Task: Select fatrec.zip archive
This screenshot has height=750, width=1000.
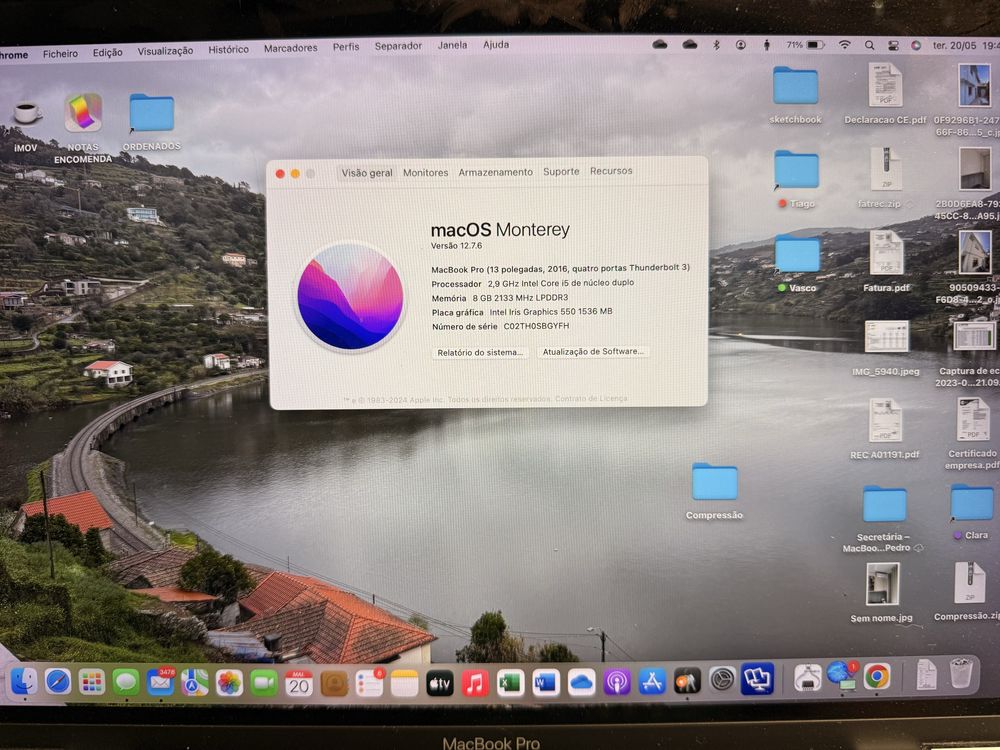Action: pos(885,178)
